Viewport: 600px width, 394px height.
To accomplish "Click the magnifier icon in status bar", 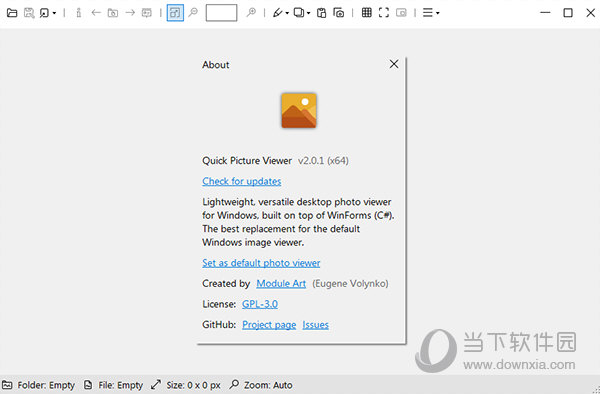I will 234,384.
